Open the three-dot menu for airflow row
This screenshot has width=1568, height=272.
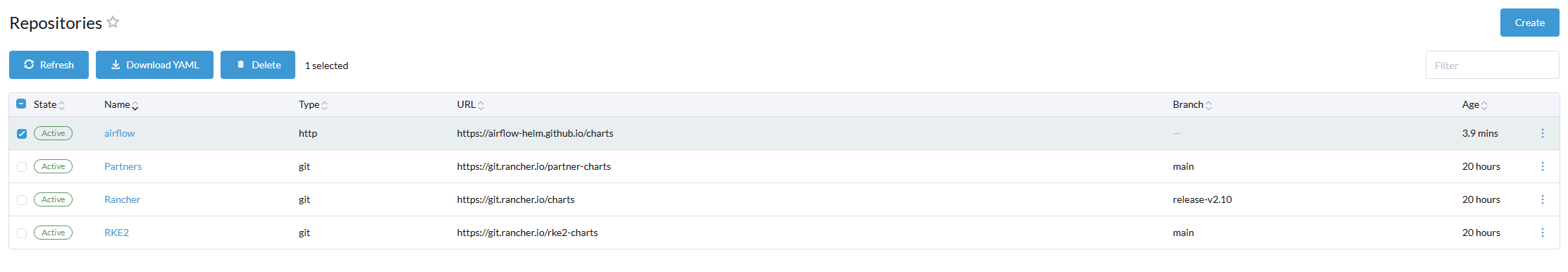(x=1542, y=133)
